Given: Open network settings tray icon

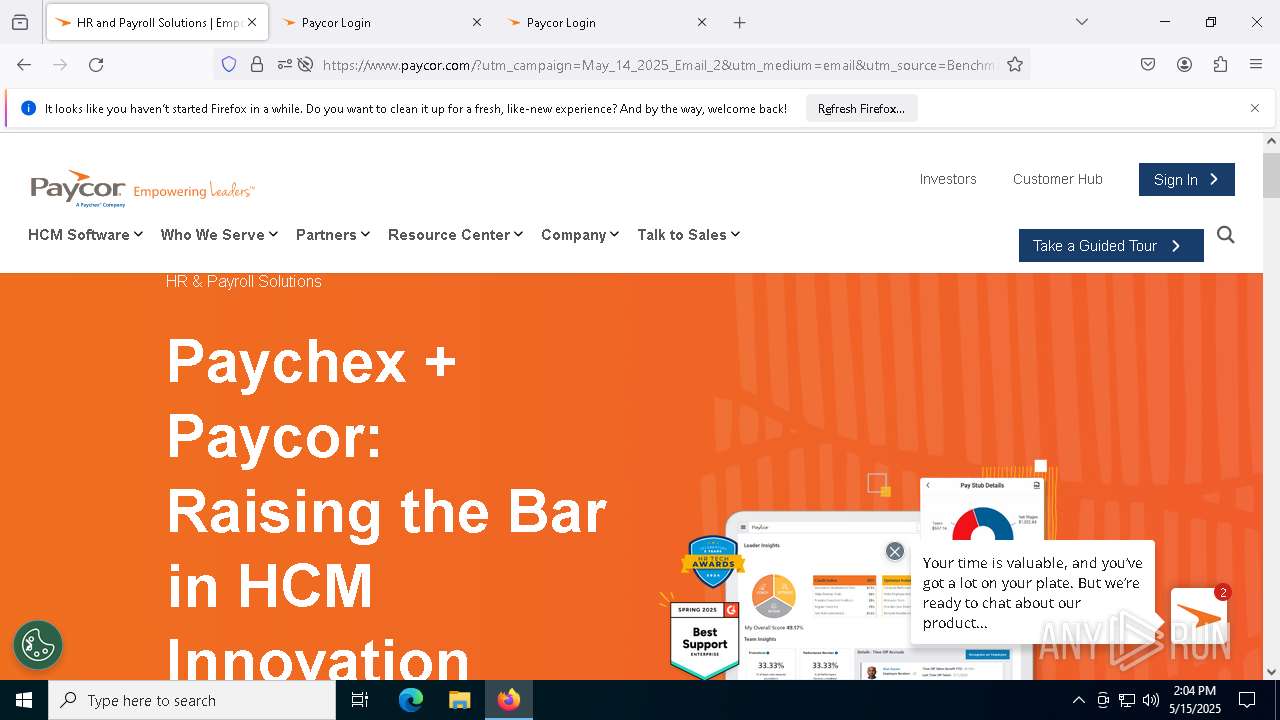Looking at the screenshot, I should (x=1127, y=700).
